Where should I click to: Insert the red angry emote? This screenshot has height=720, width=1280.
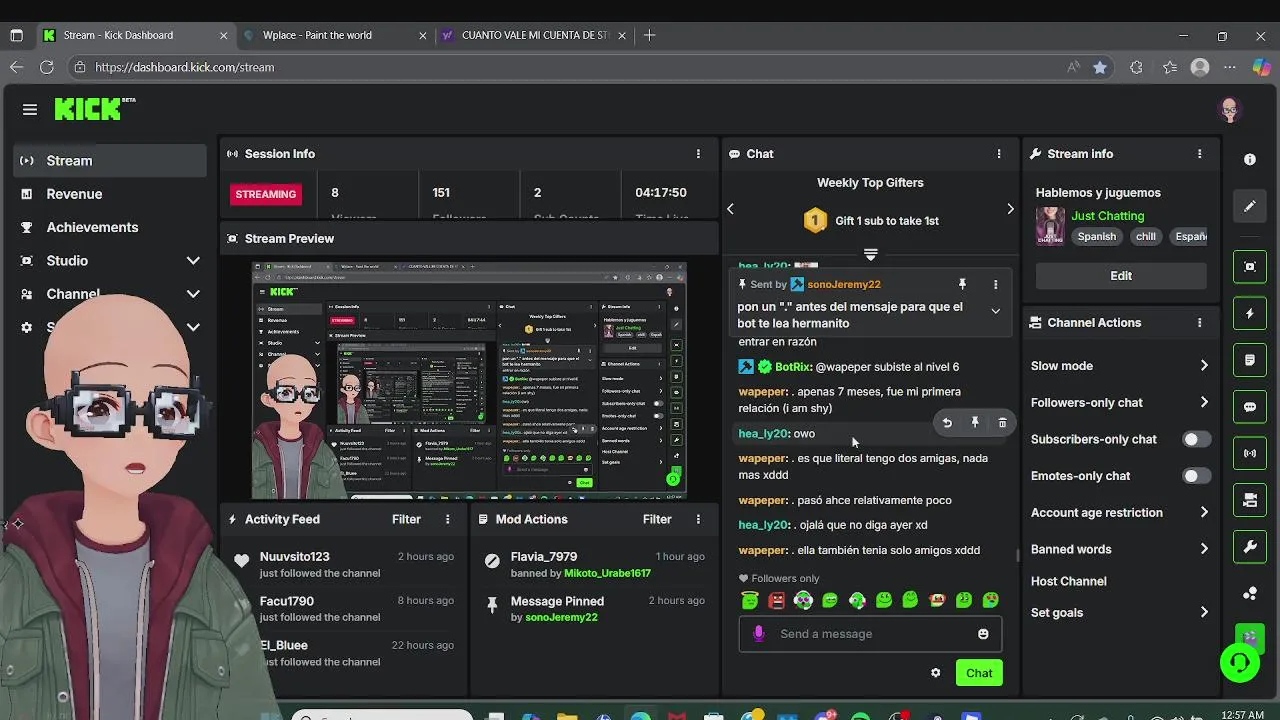(x=777, y=600)
